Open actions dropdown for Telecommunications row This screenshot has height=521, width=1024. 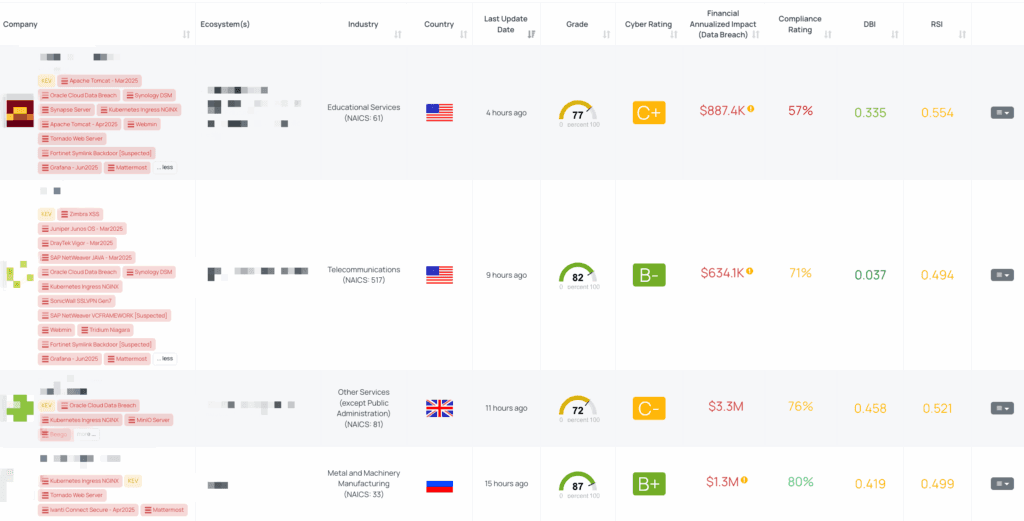coord(1001,275)
